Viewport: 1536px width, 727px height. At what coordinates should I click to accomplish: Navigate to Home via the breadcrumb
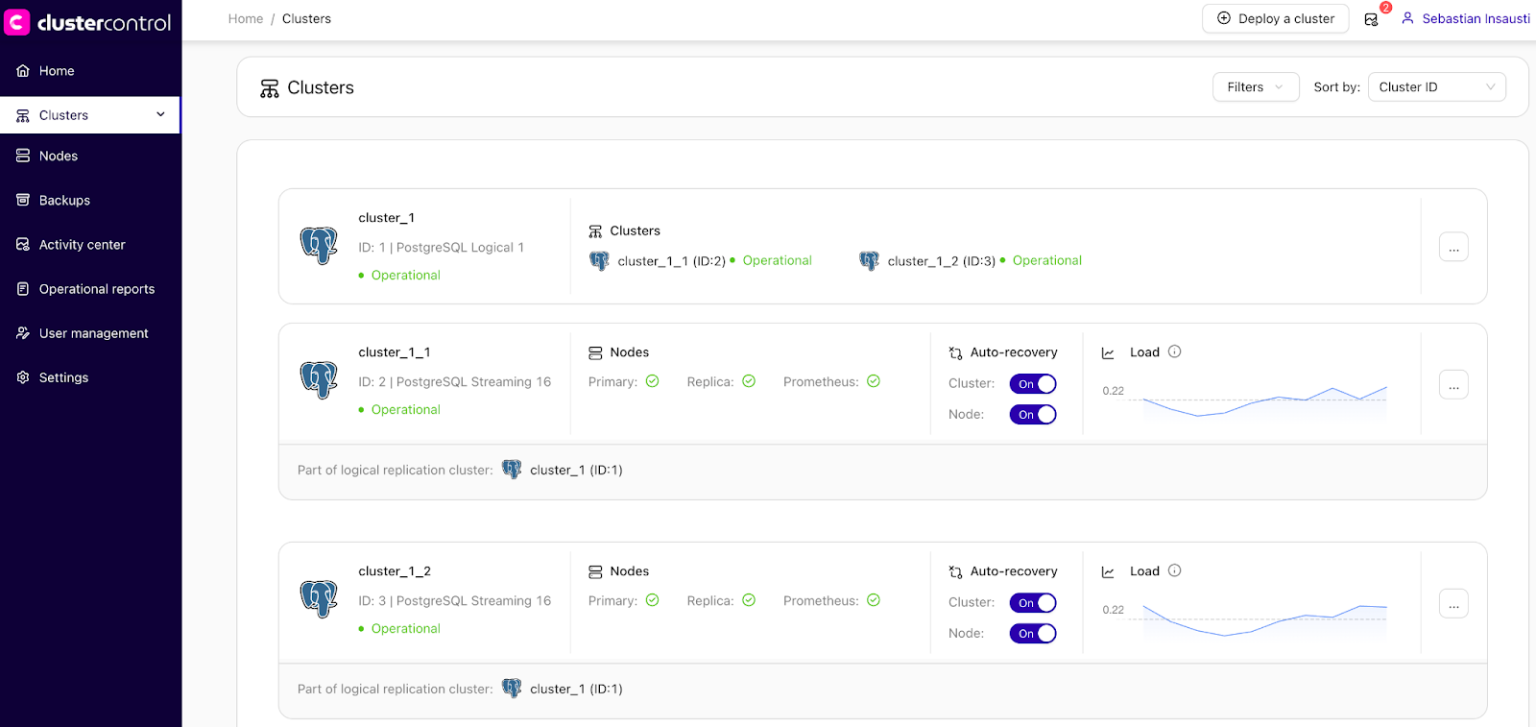point(245,18)
